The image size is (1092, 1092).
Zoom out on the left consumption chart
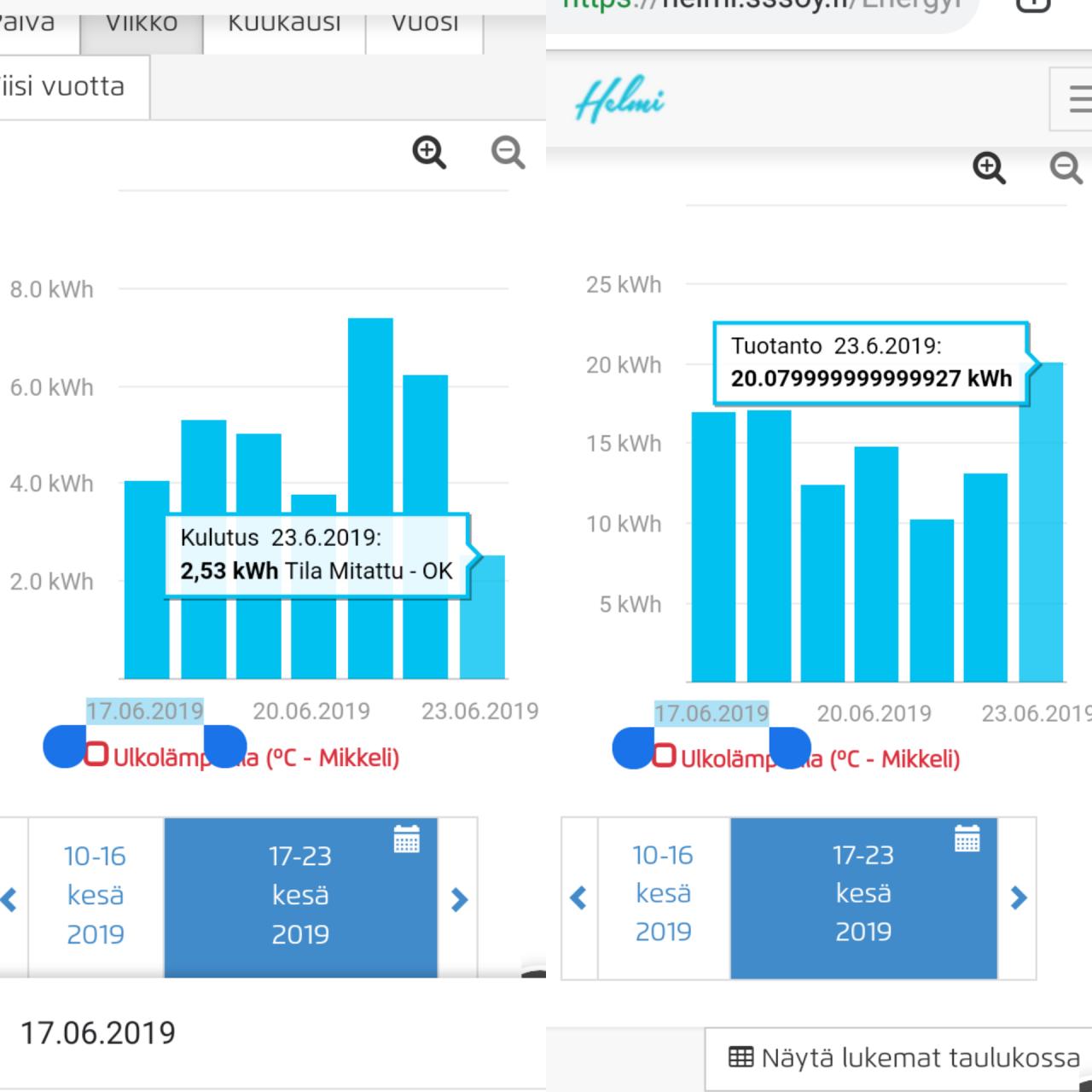point(508,153)
